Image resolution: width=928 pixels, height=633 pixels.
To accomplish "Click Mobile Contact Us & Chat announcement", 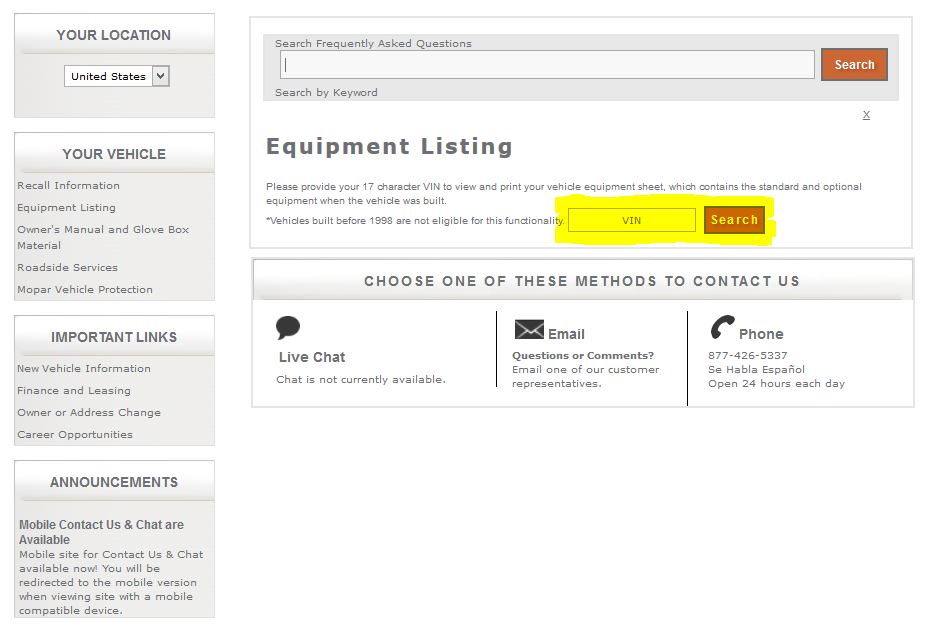I will [101, 532].
